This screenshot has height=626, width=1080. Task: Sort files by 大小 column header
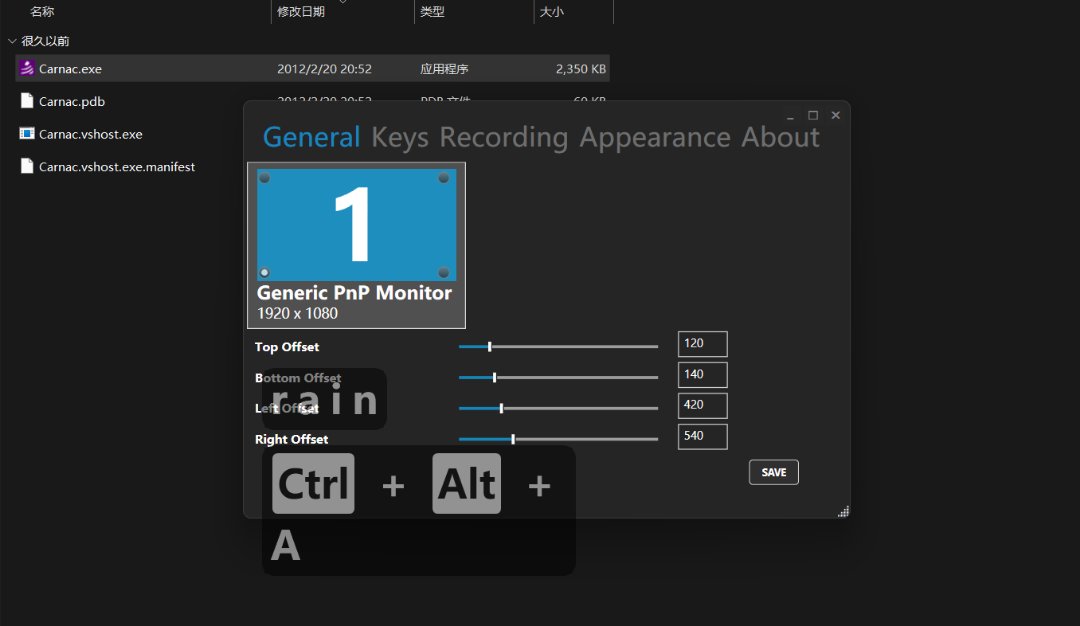pyautogui.click(x=552, y=12)
